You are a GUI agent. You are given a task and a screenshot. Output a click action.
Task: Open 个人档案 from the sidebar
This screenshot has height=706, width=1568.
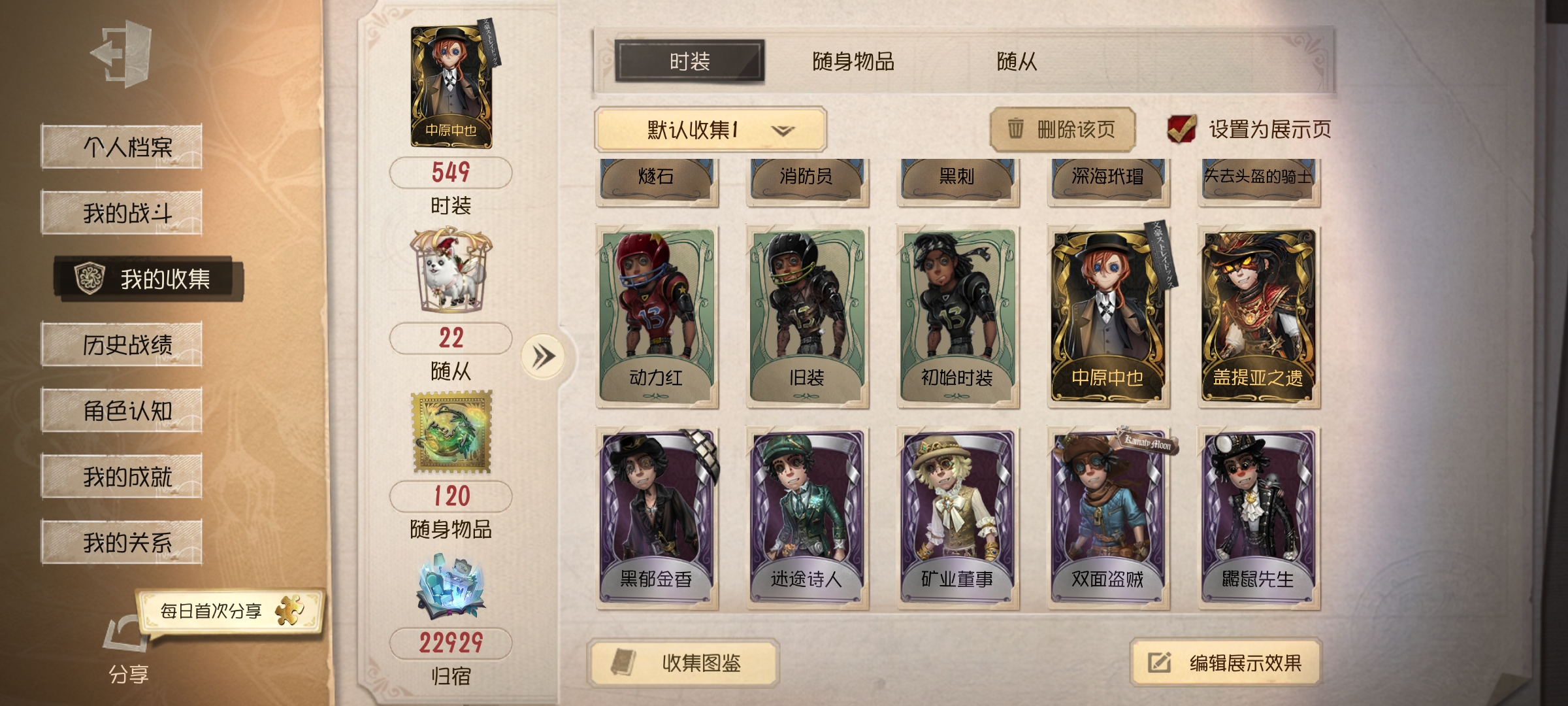122,147
